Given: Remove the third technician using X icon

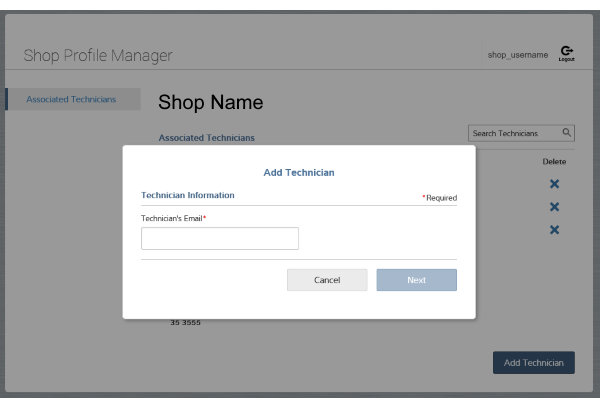Looking at the screenshot, I should click(x=554, y=230).
